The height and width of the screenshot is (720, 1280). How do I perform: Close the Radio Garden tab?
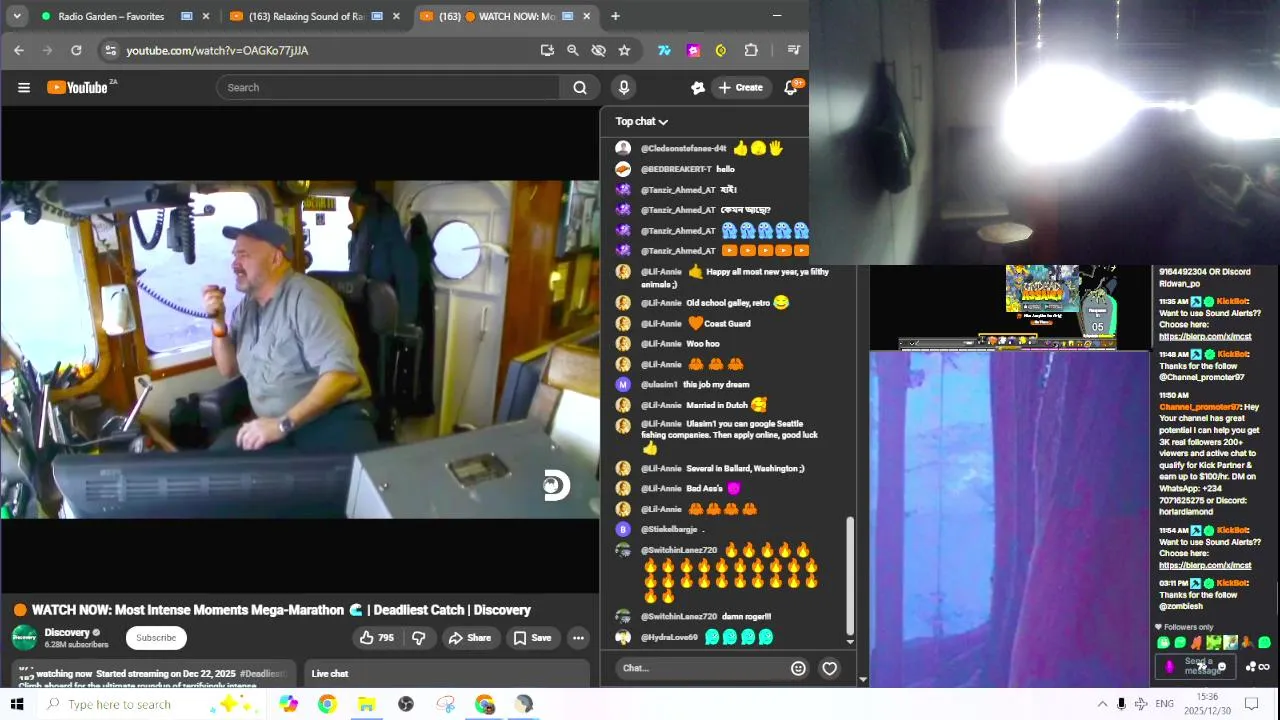point(207,17)
